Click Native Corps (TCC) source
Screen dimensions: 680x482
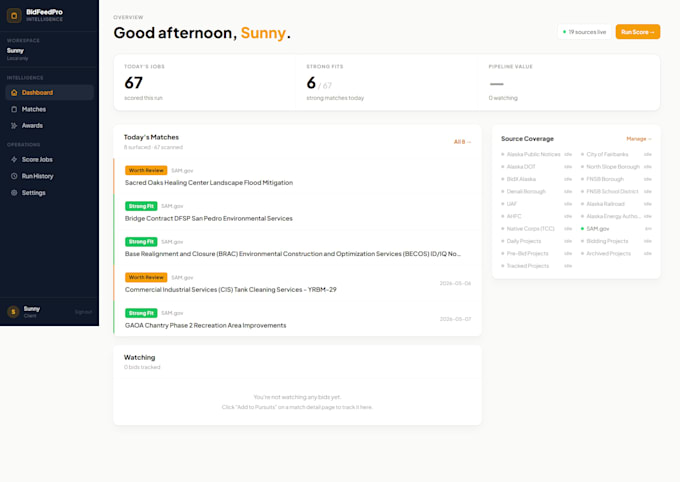(536, 229)
